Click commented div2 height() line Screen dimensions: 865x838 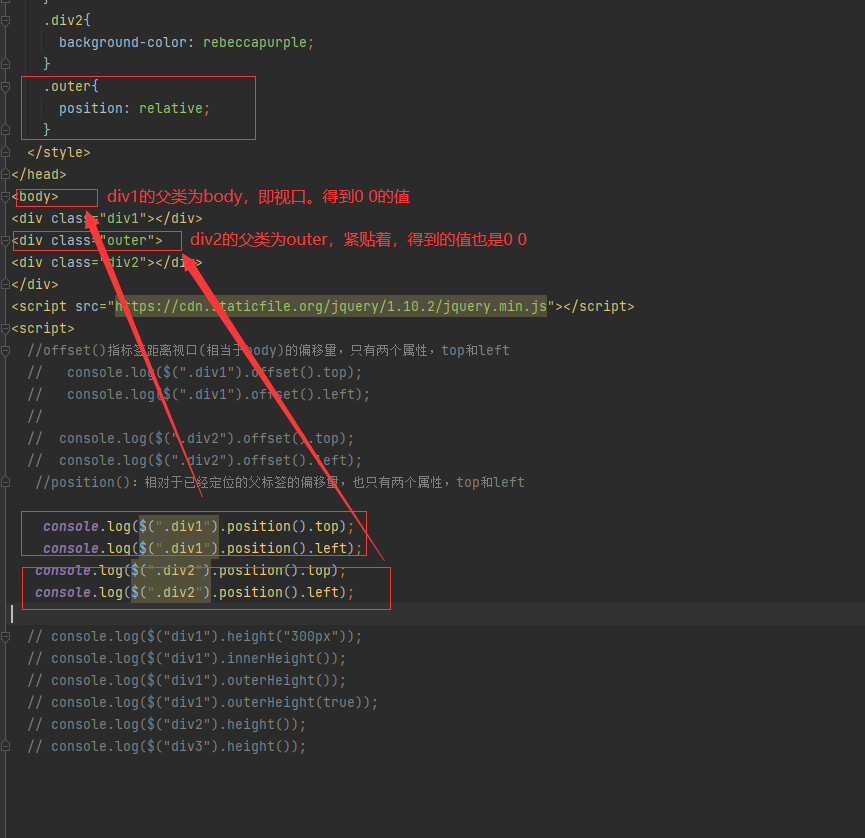click(167, 724)
